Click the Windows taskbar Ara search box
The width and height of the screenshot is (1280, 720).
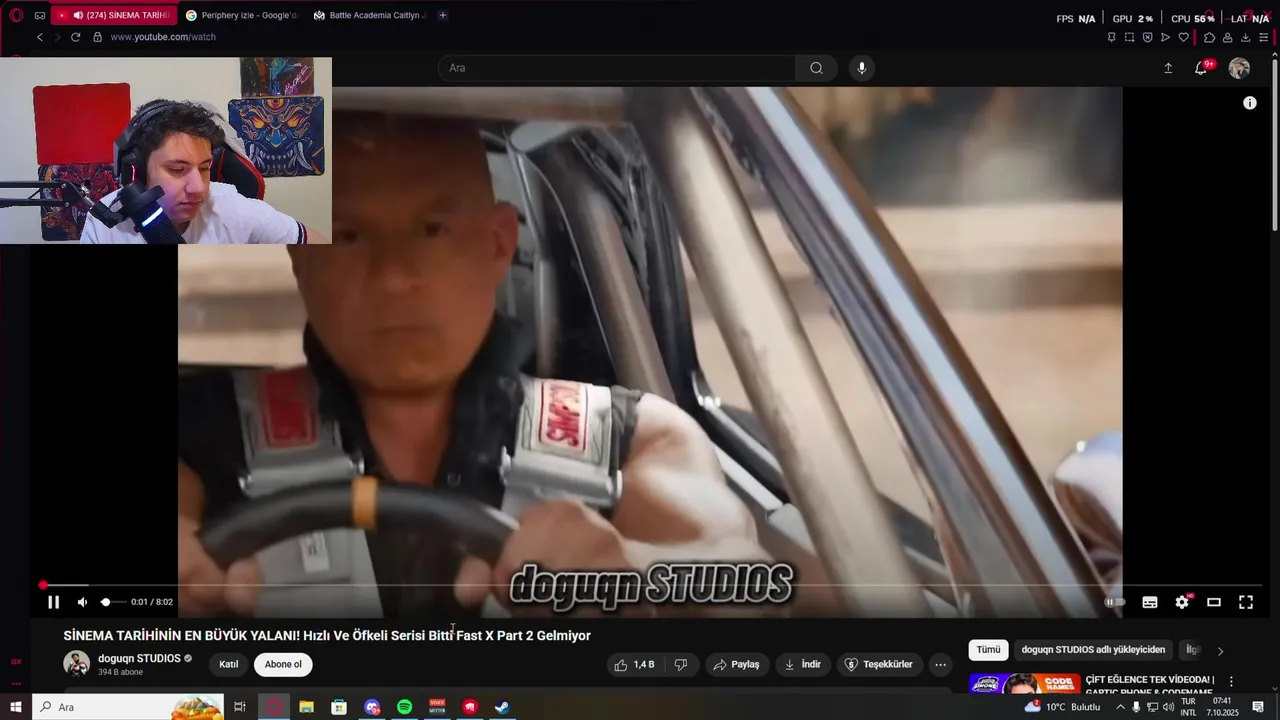pyautogui.click(x=127, y=707)
